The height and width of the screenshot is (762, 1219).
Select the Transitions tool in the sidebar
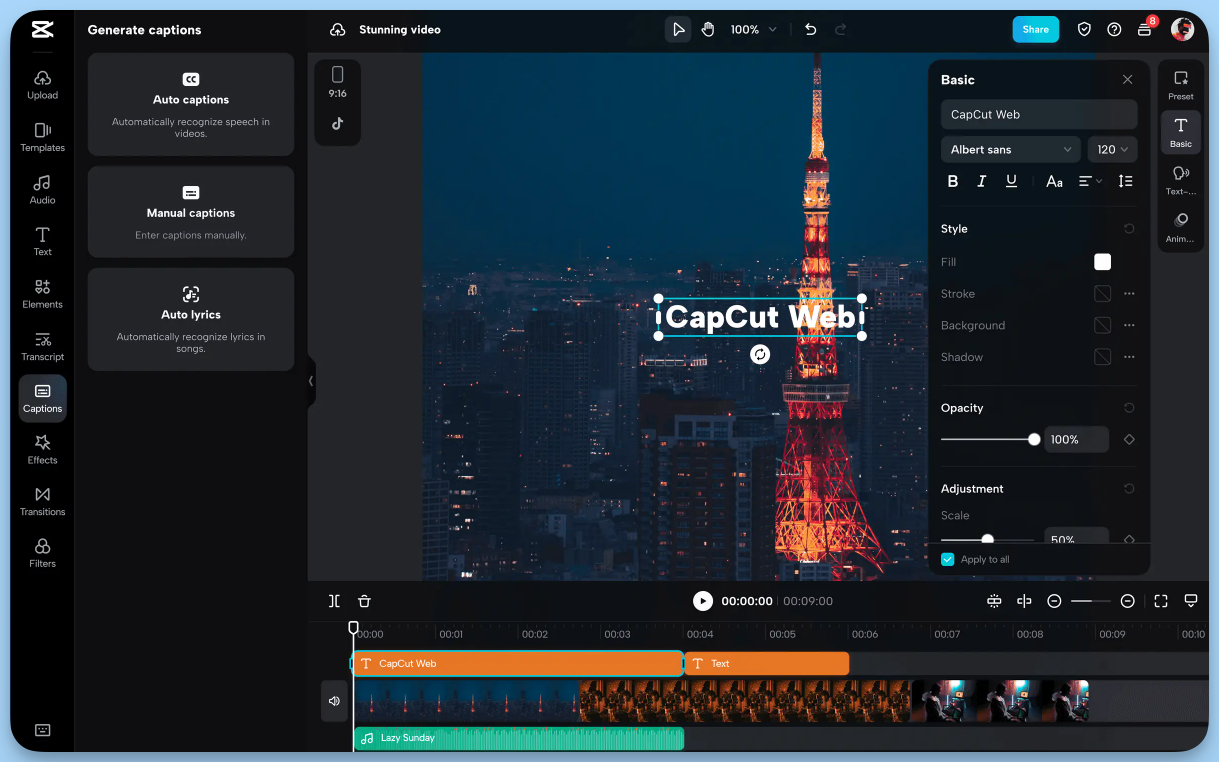pos(42,501)
